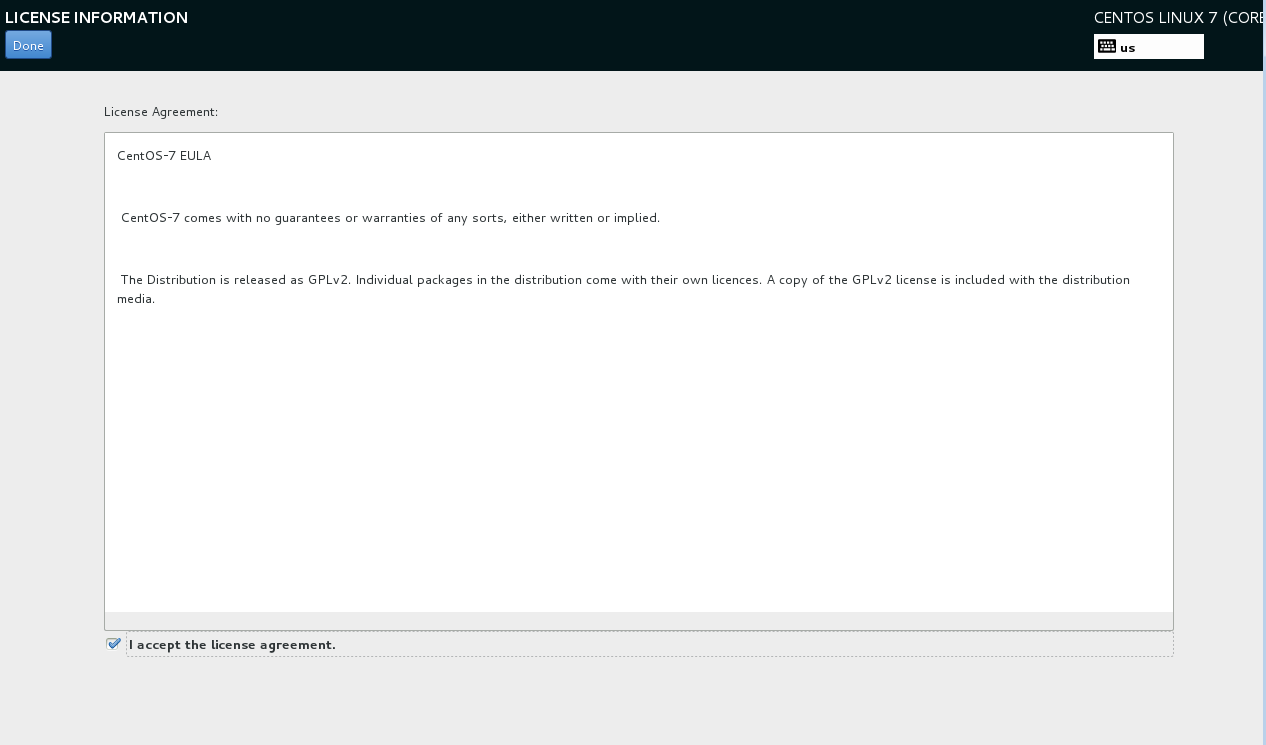Click inside the license scroll view
Image resolution: width=1266 pixels, height=745 pixels.
click(639, 450)
